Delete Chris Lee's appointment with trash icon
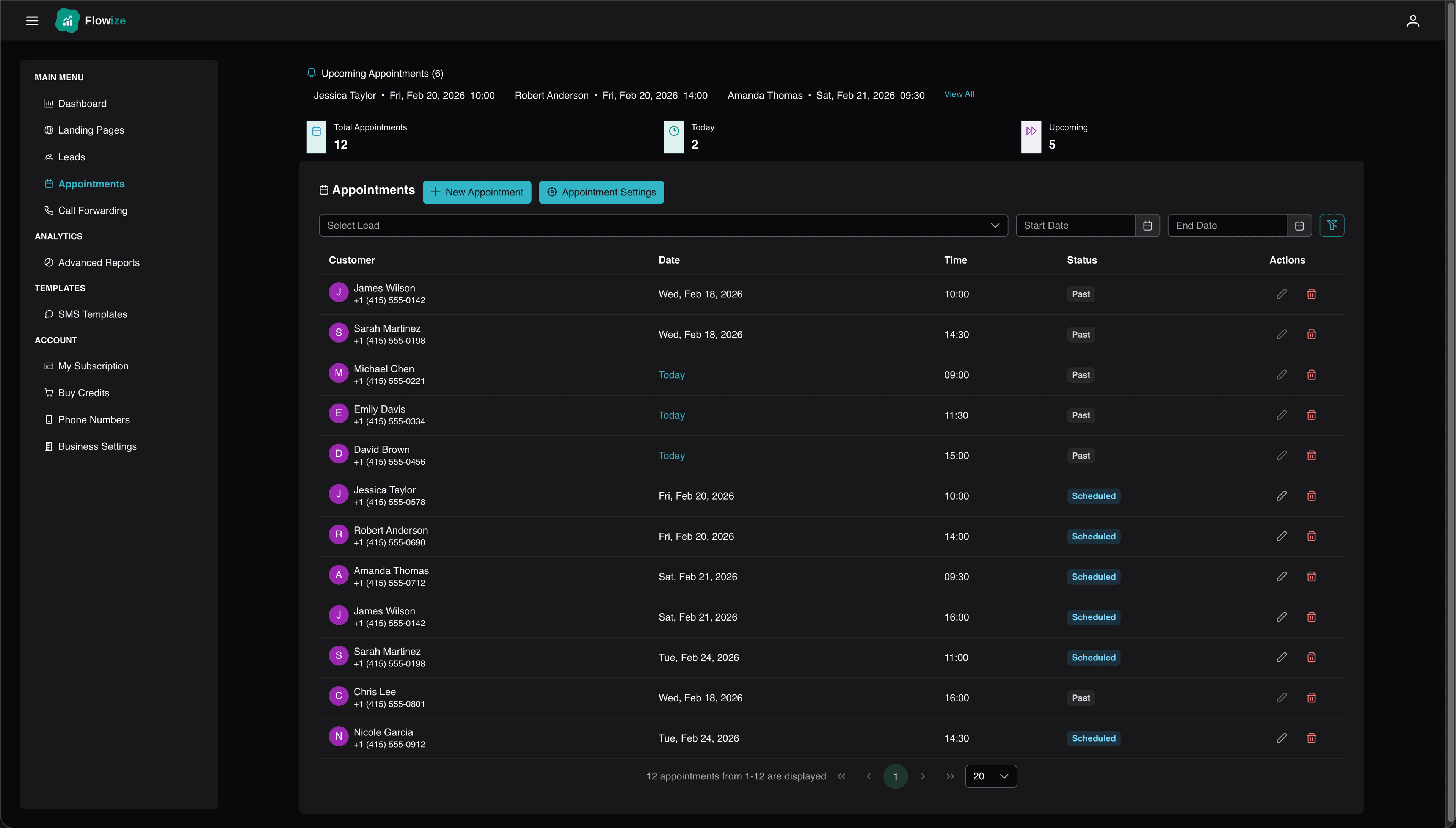Screen dimensions: 1456x828 coord(1311,697)
